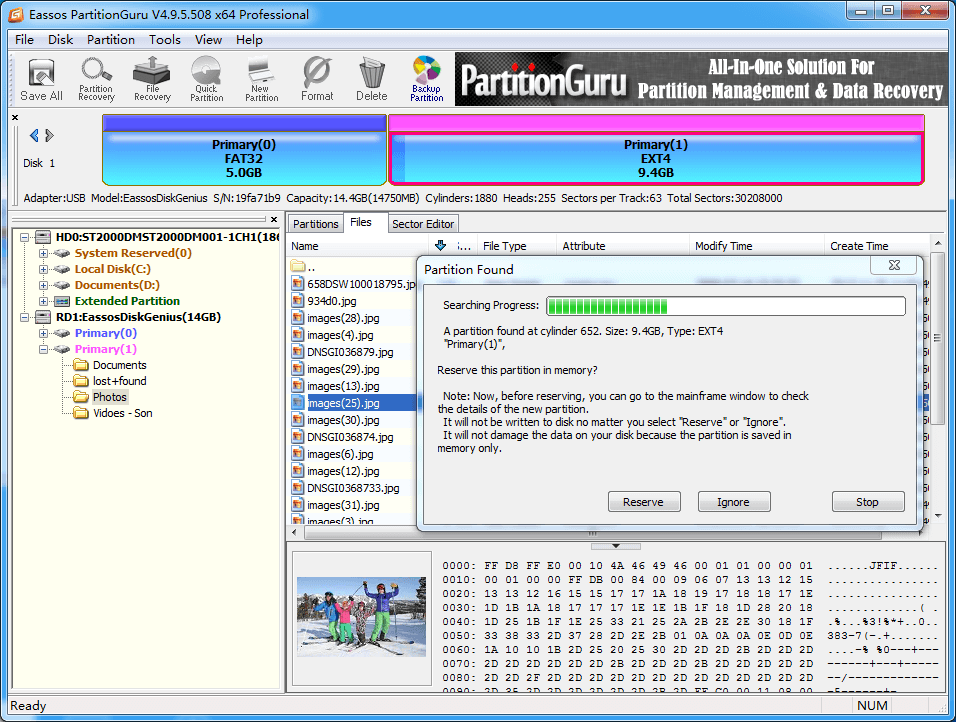Select the Quick Partition tool

(207, 79)
